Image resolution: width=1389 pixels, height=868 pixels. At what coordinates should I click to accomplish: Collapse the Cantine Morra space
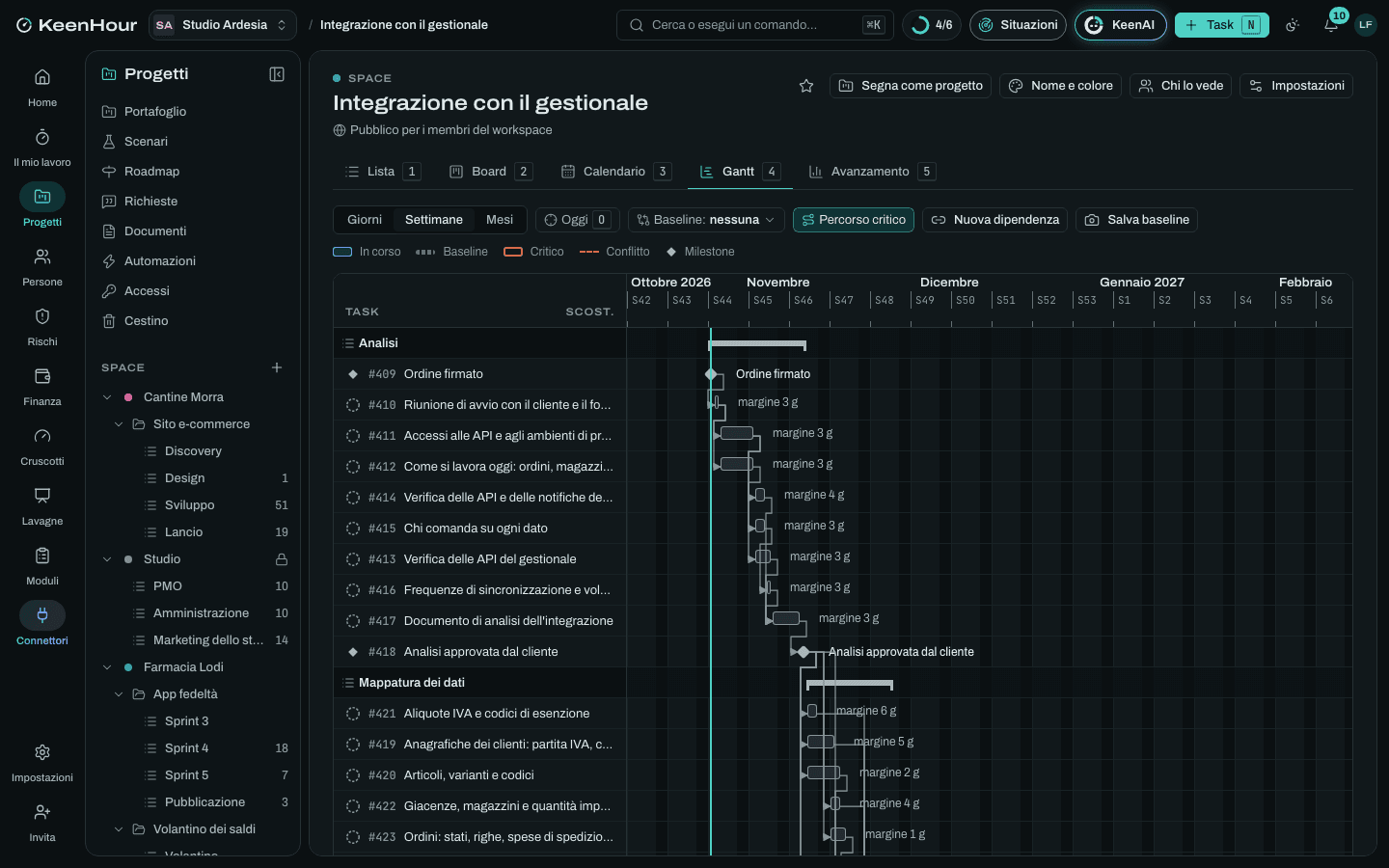(x=107, y=397)
